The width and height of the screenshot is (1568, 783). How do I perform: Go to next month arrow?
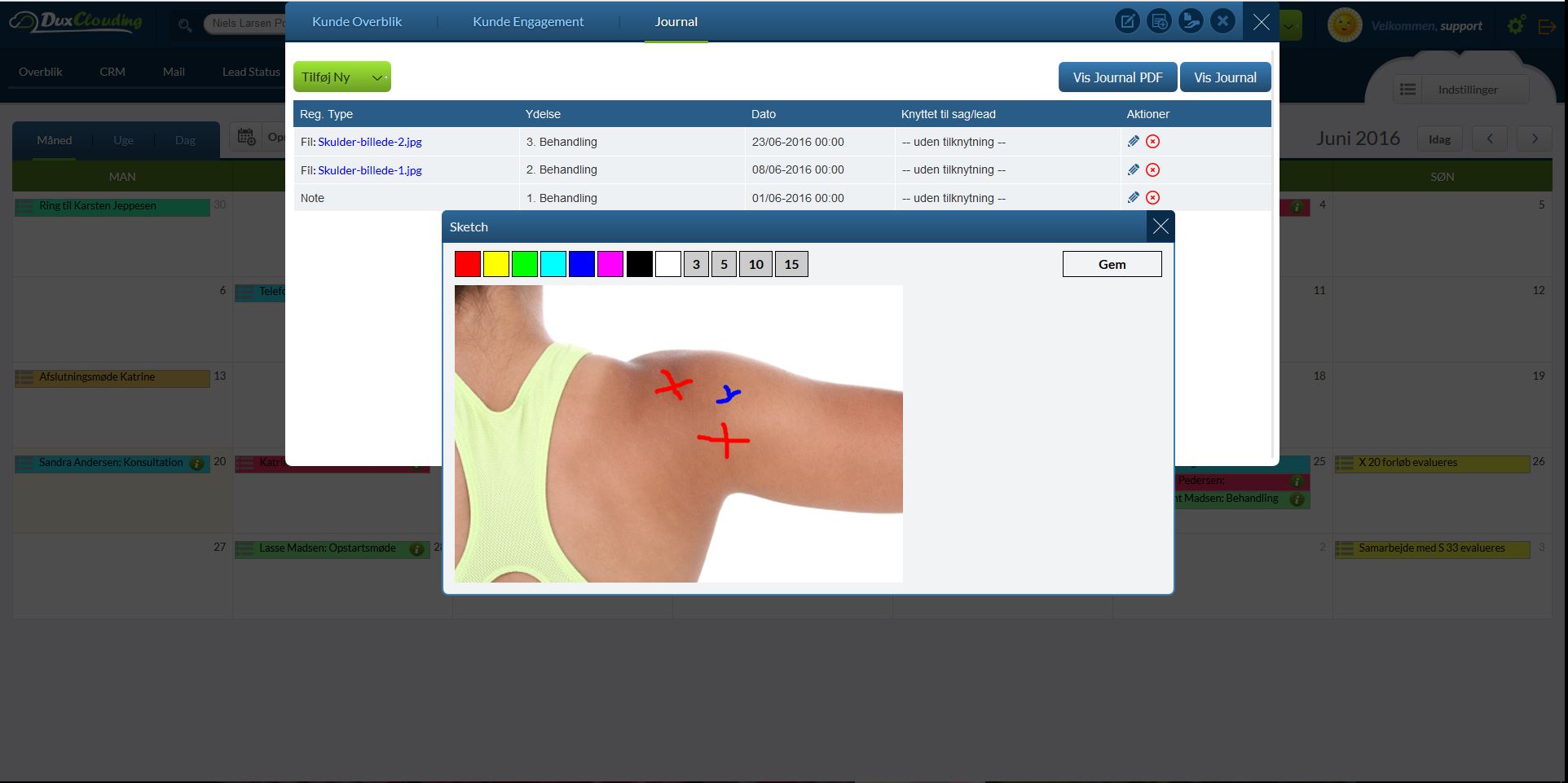1535,139
